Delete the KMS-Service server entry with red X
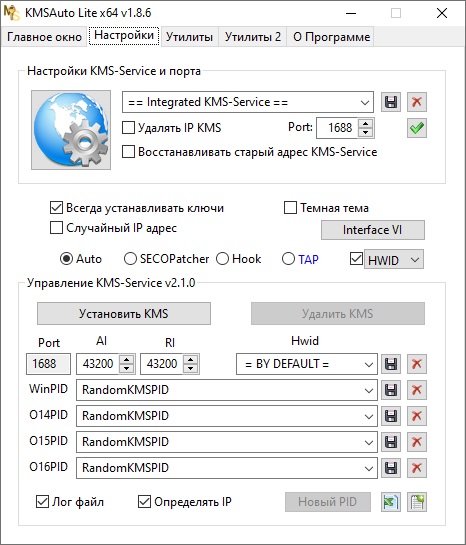Image resolution: width=466 pixels, height=545 pixels. click(417, 102)
